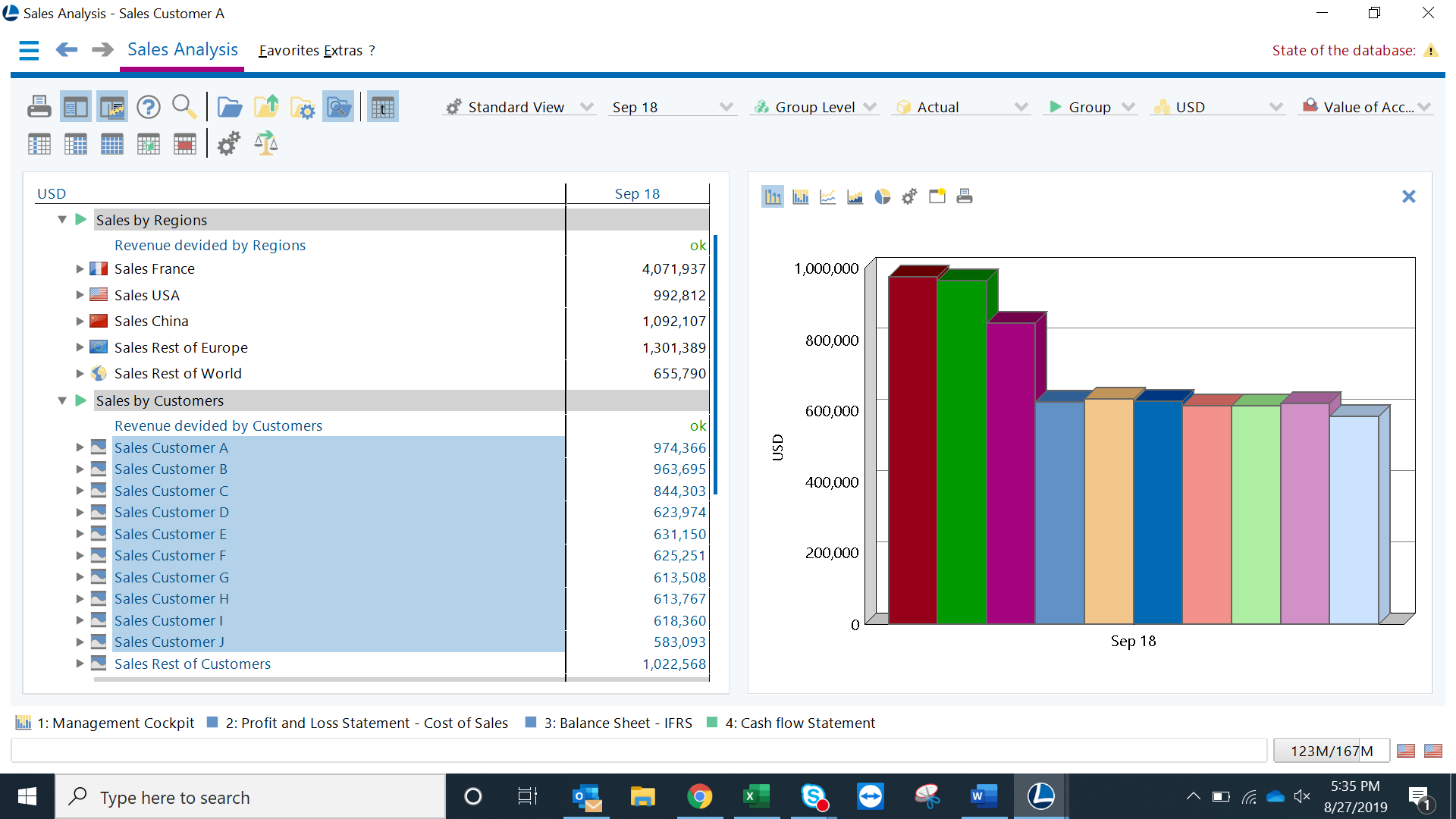1456x819 pixels.
Task: Click the scales balance icon in the toolbar
Action: (265, 143)
